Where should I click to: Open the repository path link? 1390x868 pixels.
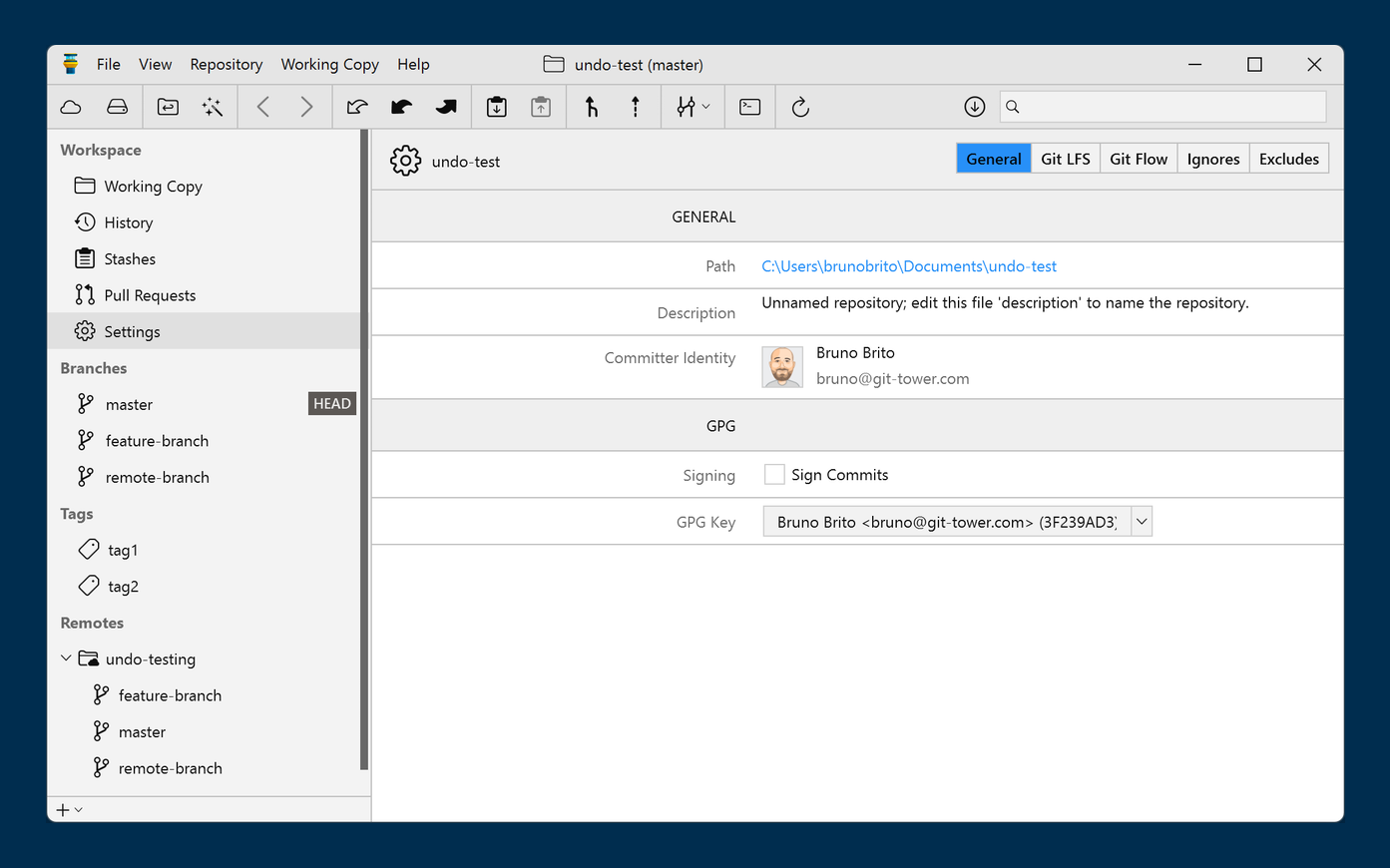click(x=908, y=266)
